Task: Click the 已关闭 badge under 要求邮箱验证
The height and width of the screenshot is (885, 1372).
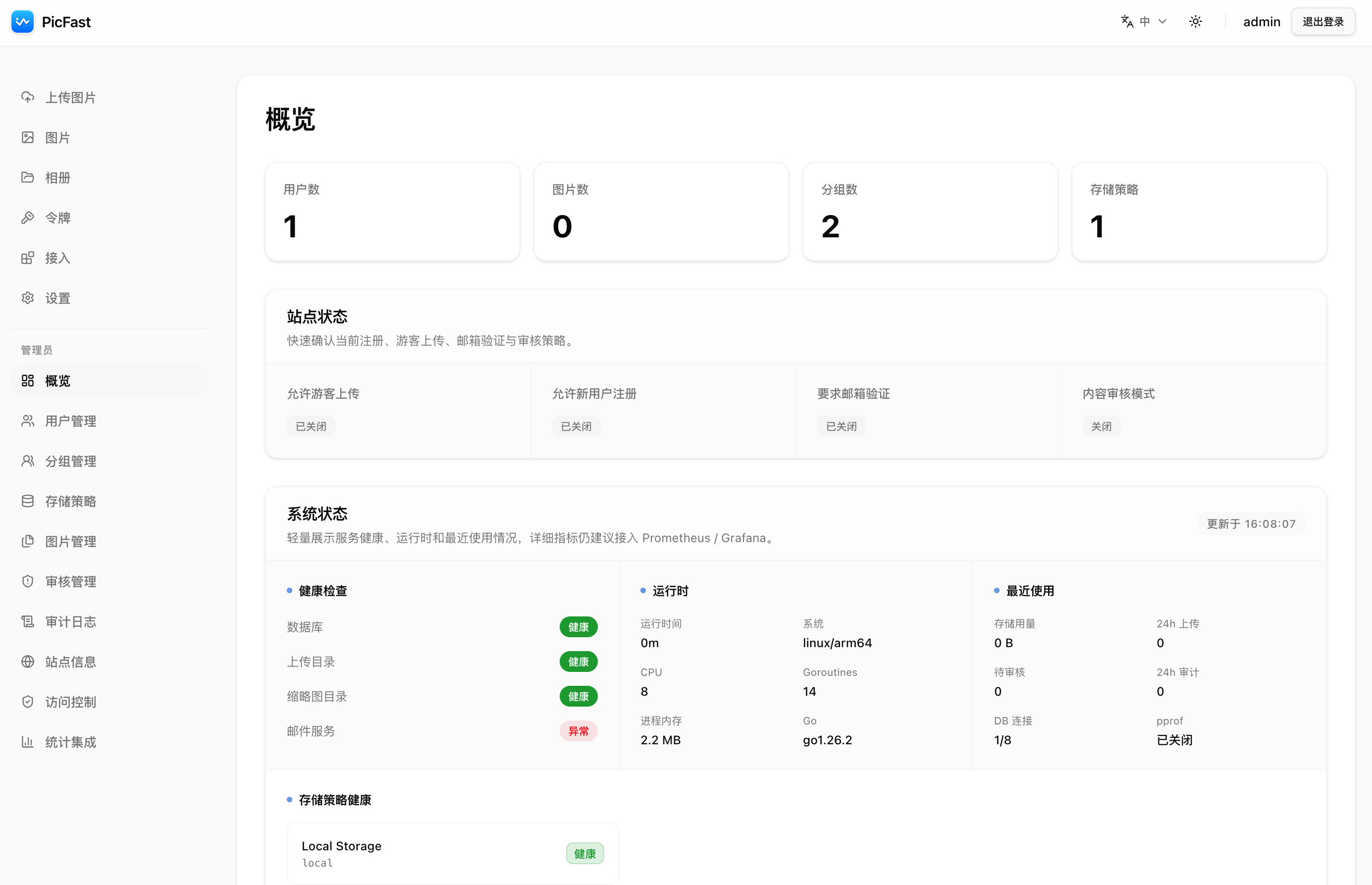Action: click(x=841, y=427)
